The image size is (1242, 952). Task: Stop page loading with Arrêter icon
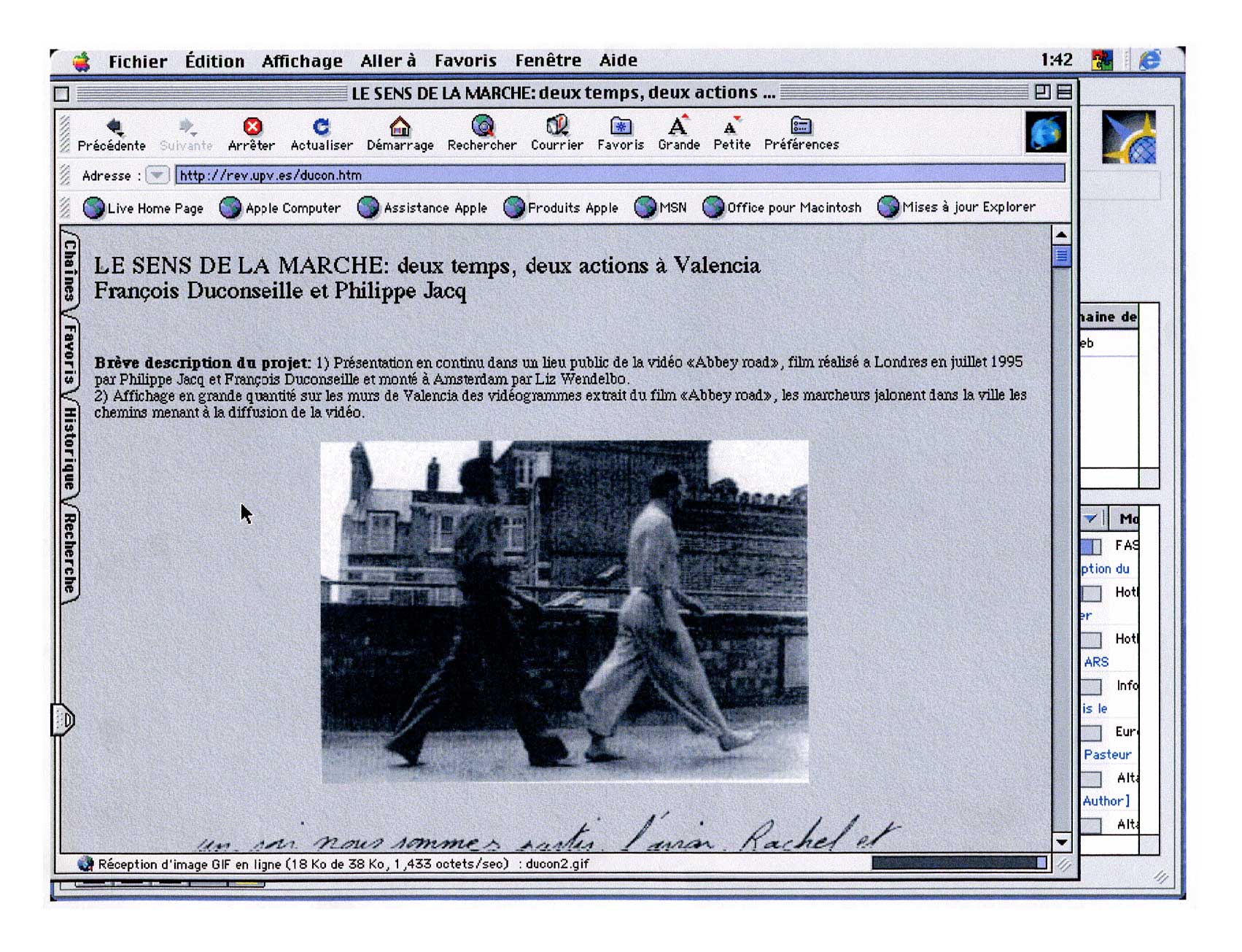click(252, 127)
